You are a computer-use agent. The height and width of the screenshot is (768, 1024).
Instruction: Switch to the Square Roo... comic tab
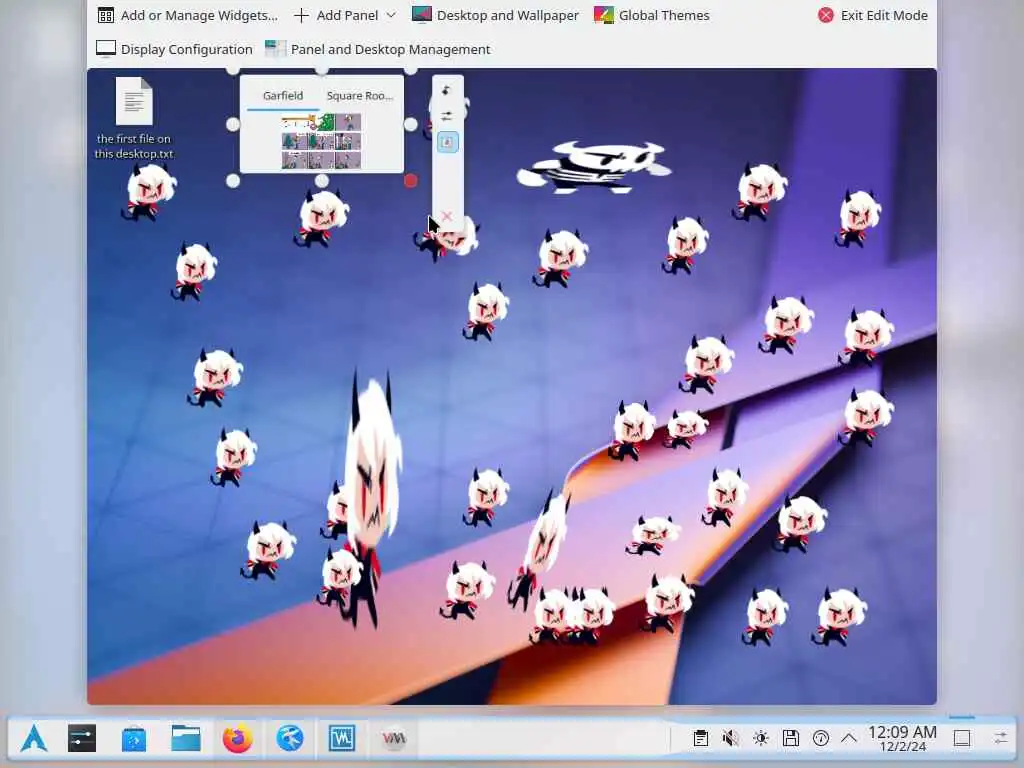tap(360, 95)
